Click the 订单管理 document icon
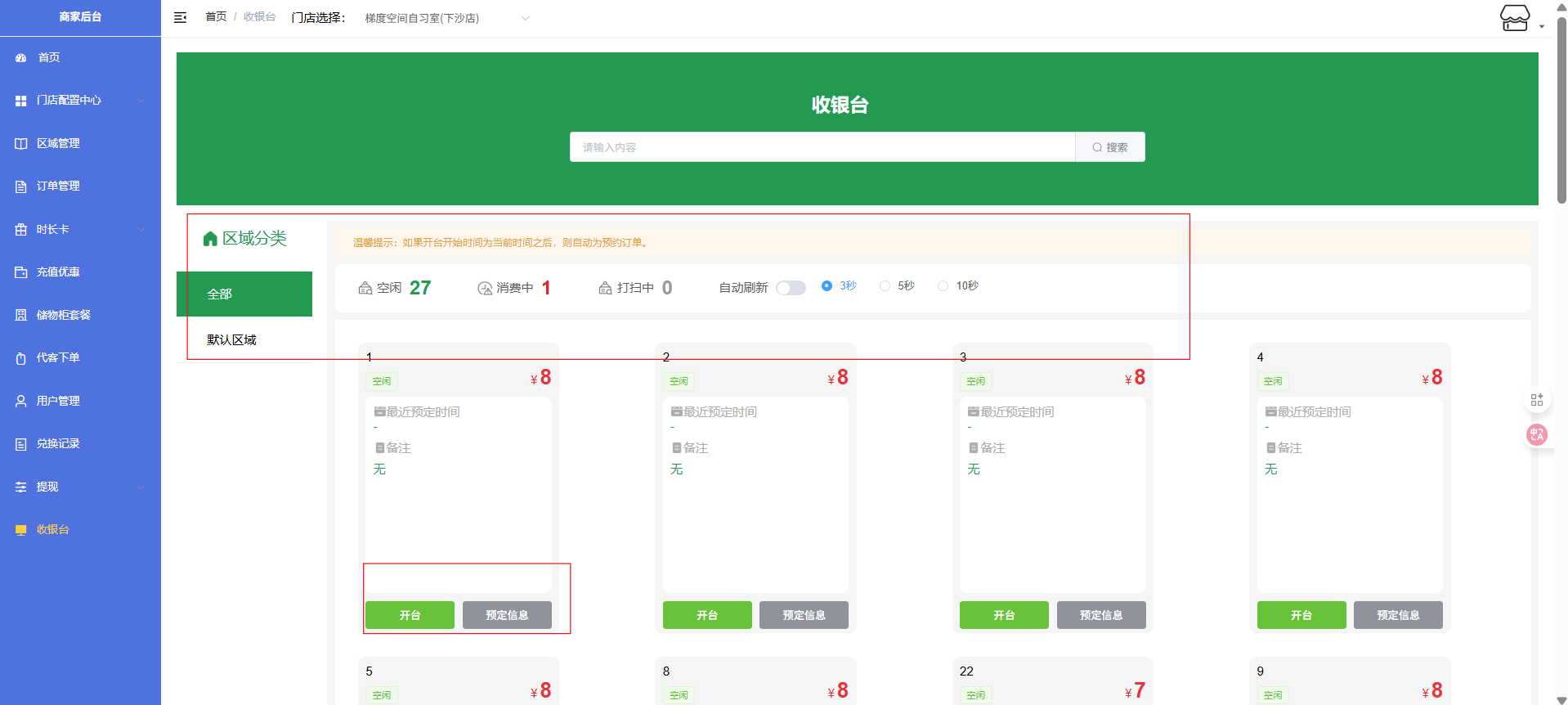The image size is (1568, 705). tap(21, 186)
